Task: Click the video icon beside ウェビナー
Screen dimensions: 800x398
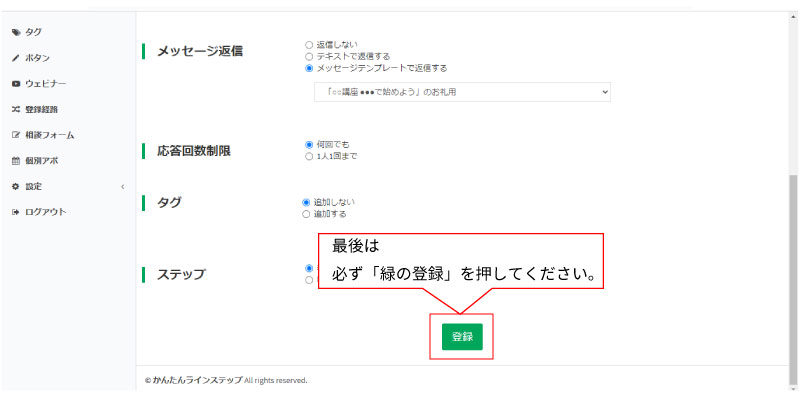Action: tap(15, 84)
